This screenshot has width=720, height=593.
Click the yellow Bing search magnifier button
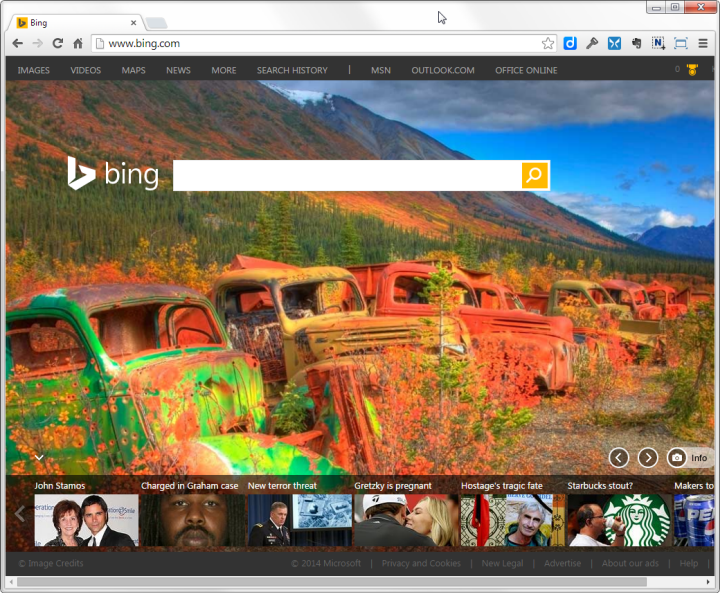pos(535,175)
